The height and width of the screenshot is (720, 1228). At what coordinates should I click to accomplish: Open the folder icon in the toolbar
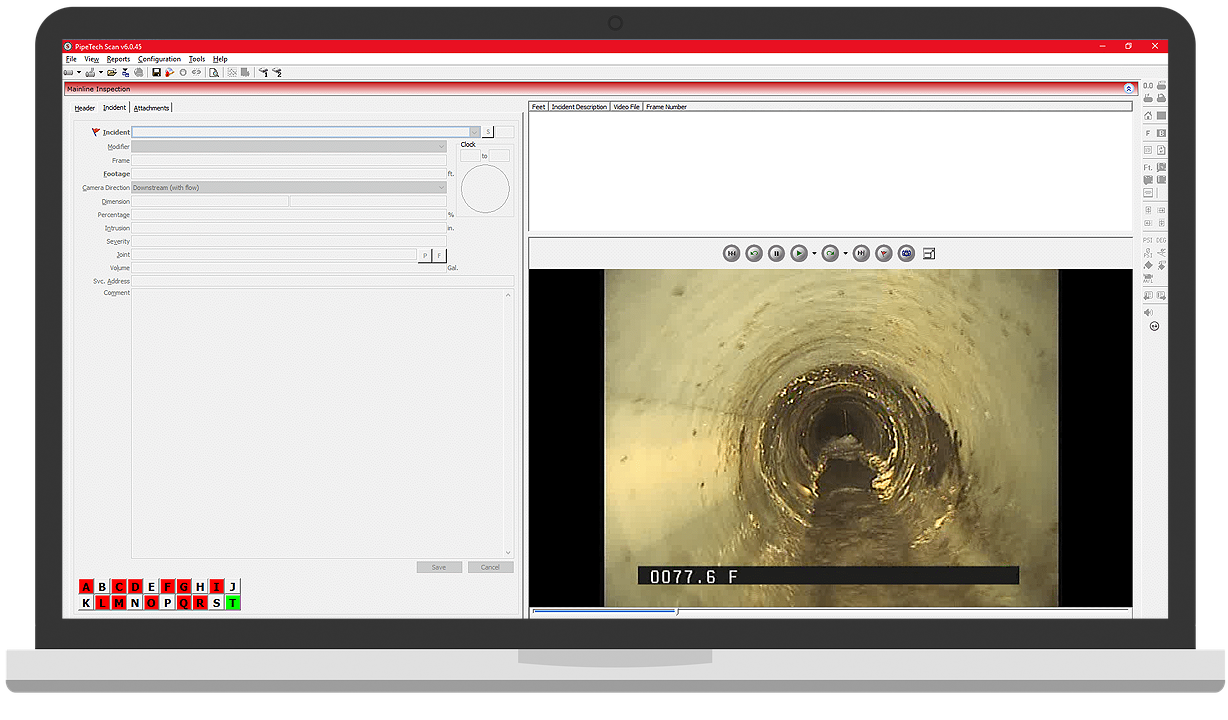pyautogui.click(x=112, y=72)
